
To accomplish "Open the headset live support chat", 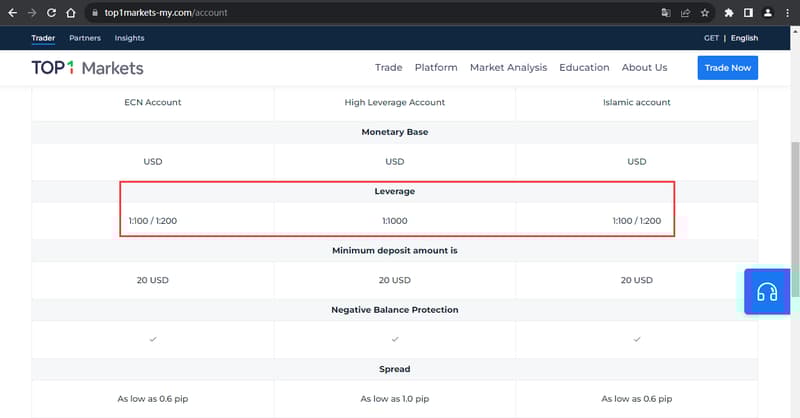I will pyautogui.click(x=767, y=291).
